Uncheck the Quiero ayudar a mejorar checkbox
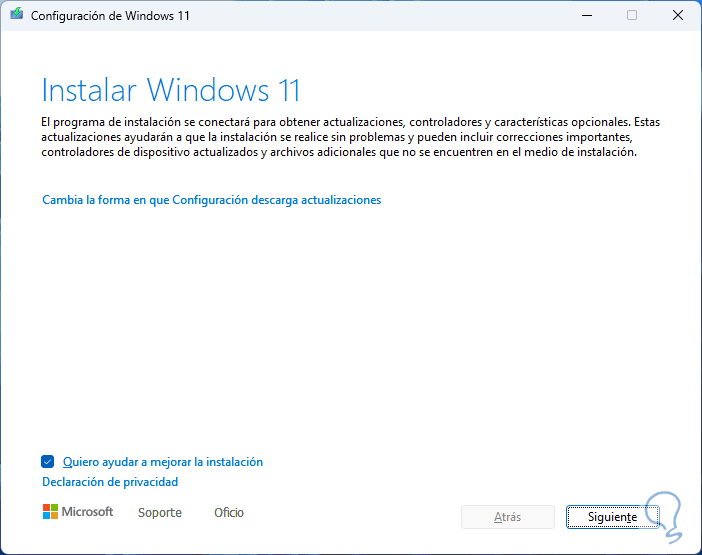The height and width of the screenshot is (555, 702). pos(47,461)
